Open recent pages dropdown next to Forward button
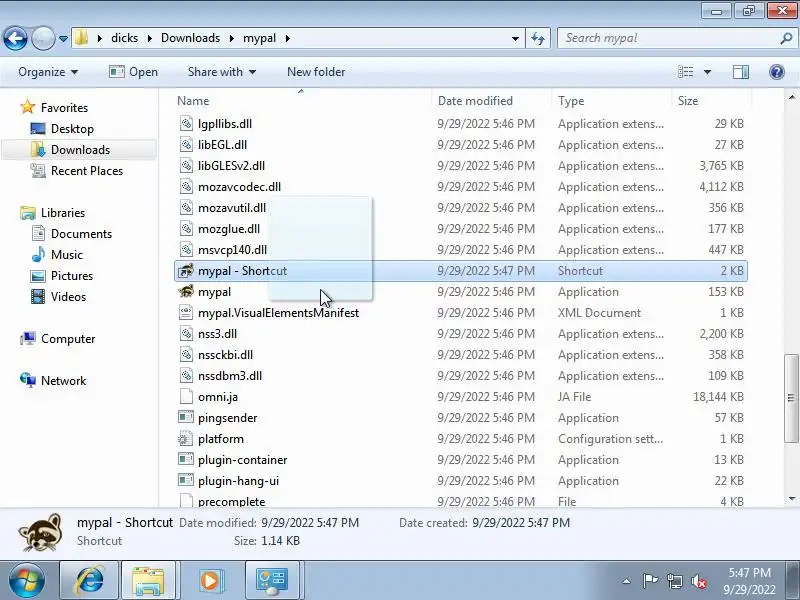The height and width of the screenshot is (600, 800). [x=63, y=38]
